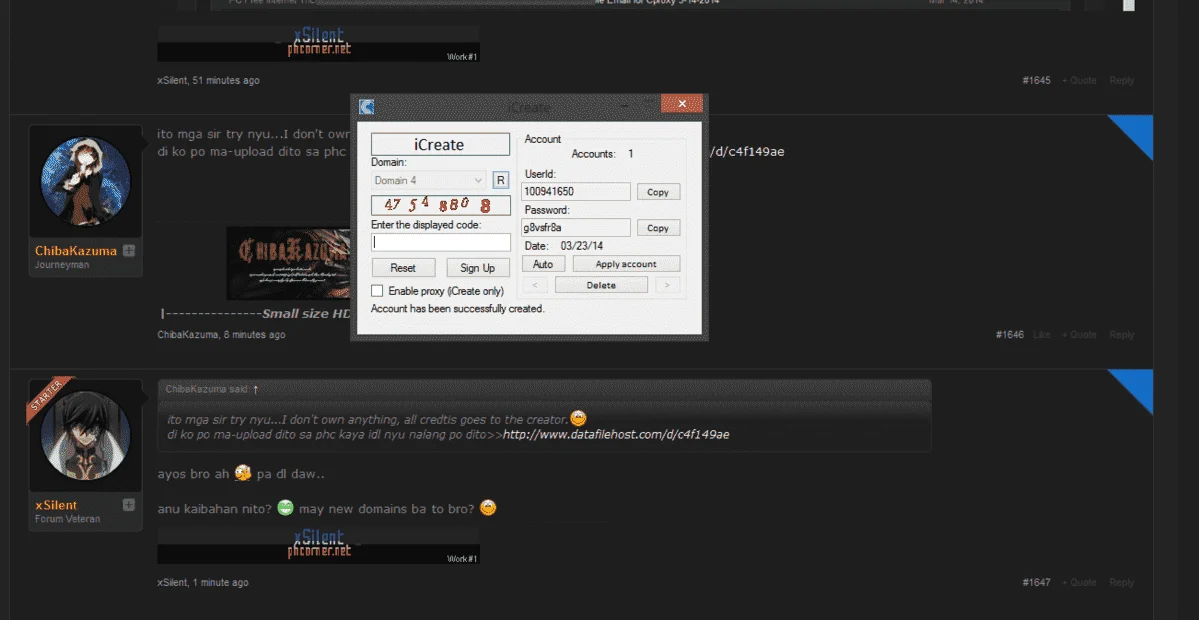Quote post #1645

point(1079,80)
